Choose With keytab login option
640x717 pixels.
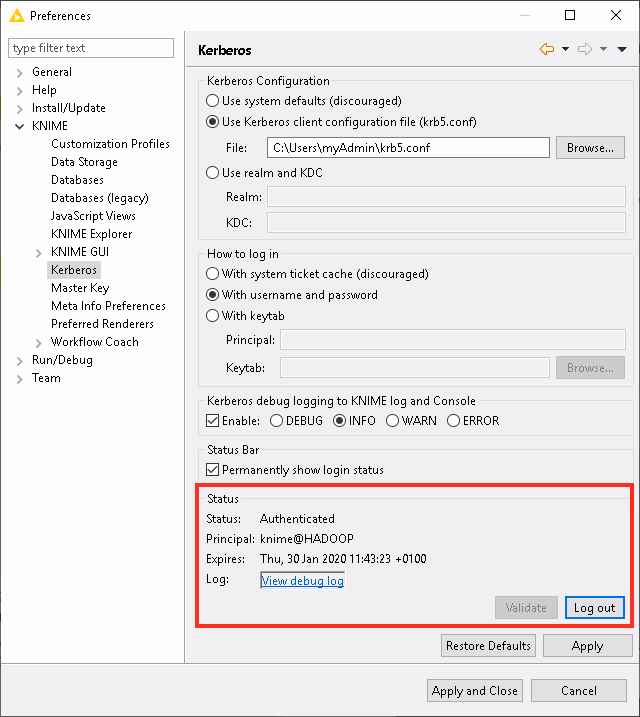click(x=213, y=316)
